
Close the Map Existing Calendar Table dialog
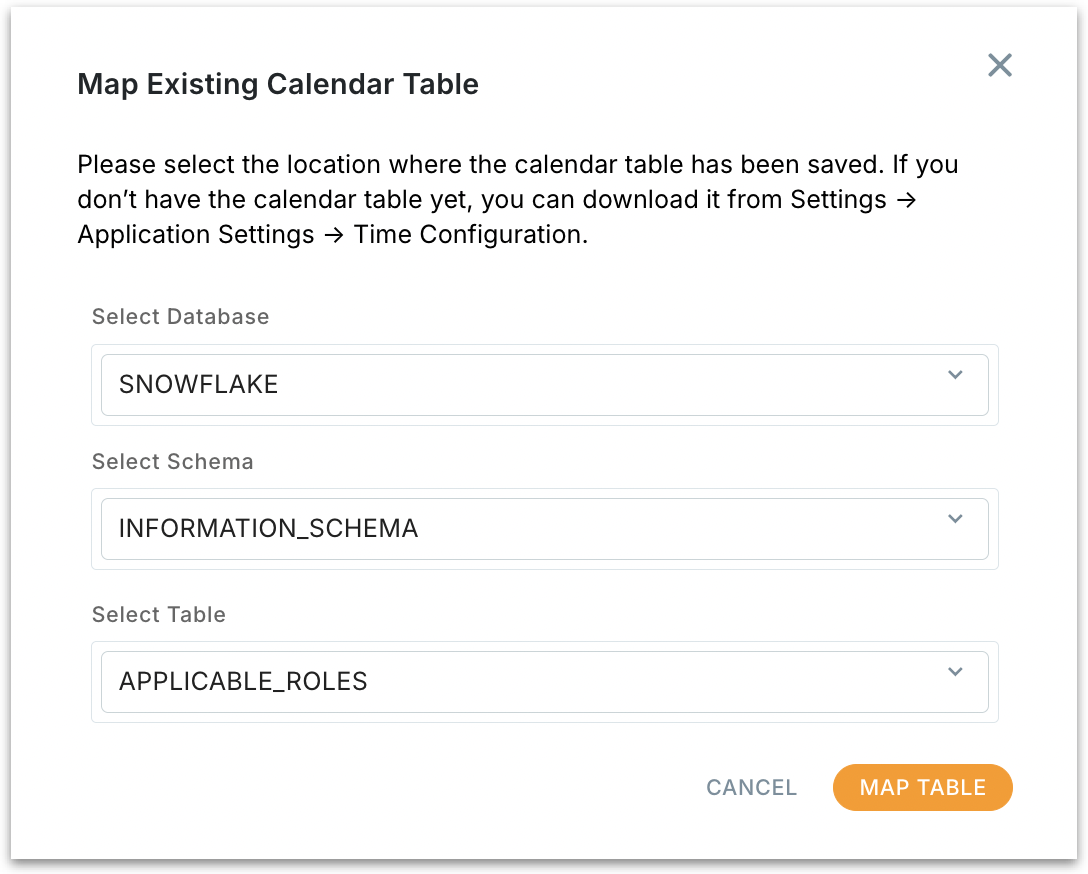click(x=1000, y=66)
